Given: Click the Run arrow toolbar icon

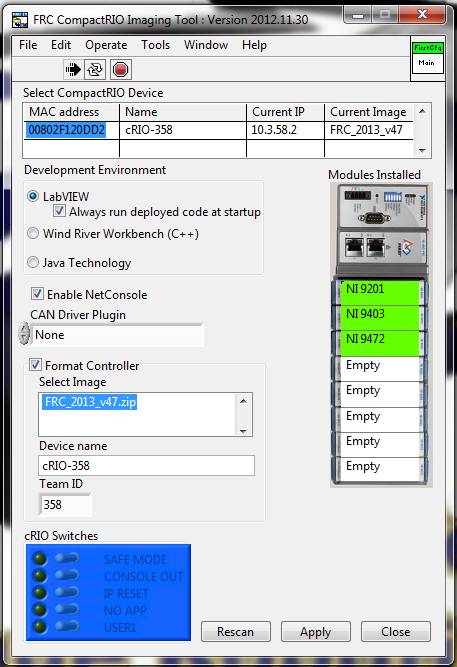Looking at the screenshot, I should coord(73,69).
